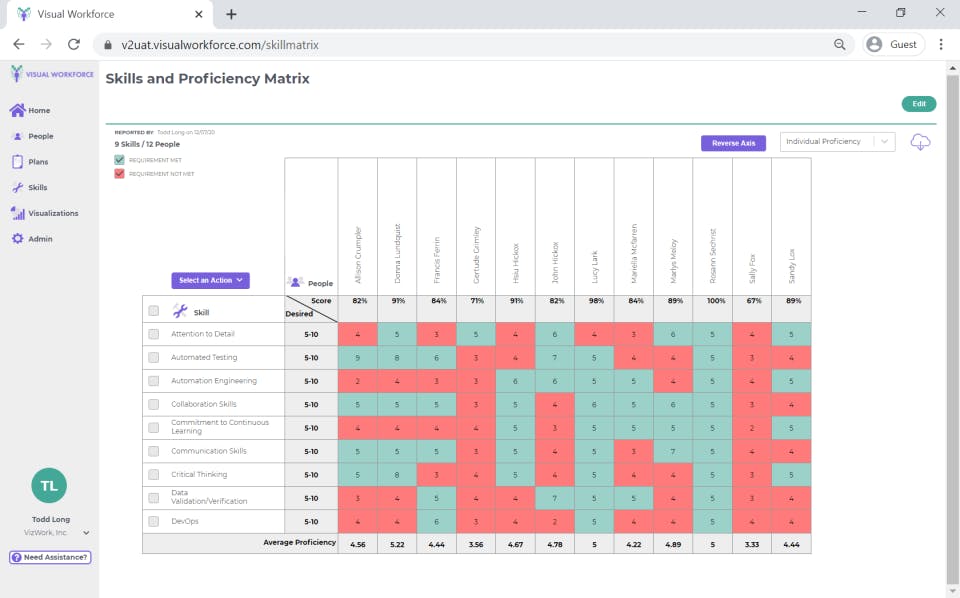Image resolution: width=960 pixels, height=598 pixels.
Task: Click the 3.33 average proficiency value
Action: (x=752, y=544)
